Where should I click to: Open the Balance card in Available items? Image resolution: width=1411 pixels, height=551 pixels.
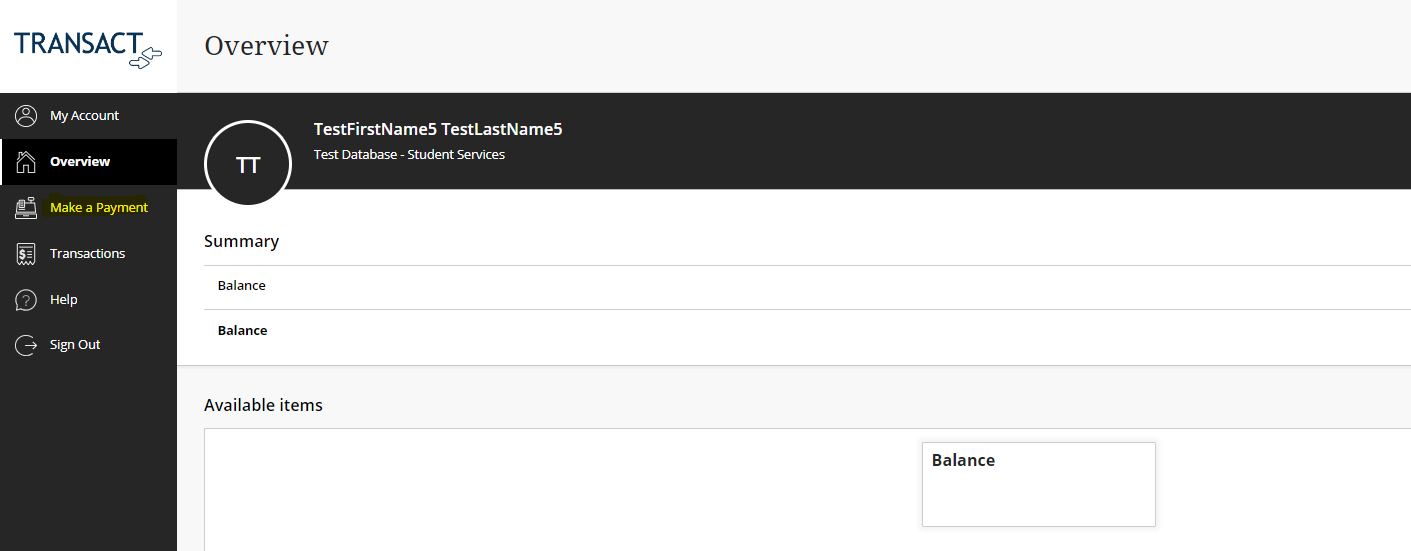pos(1038,484)
